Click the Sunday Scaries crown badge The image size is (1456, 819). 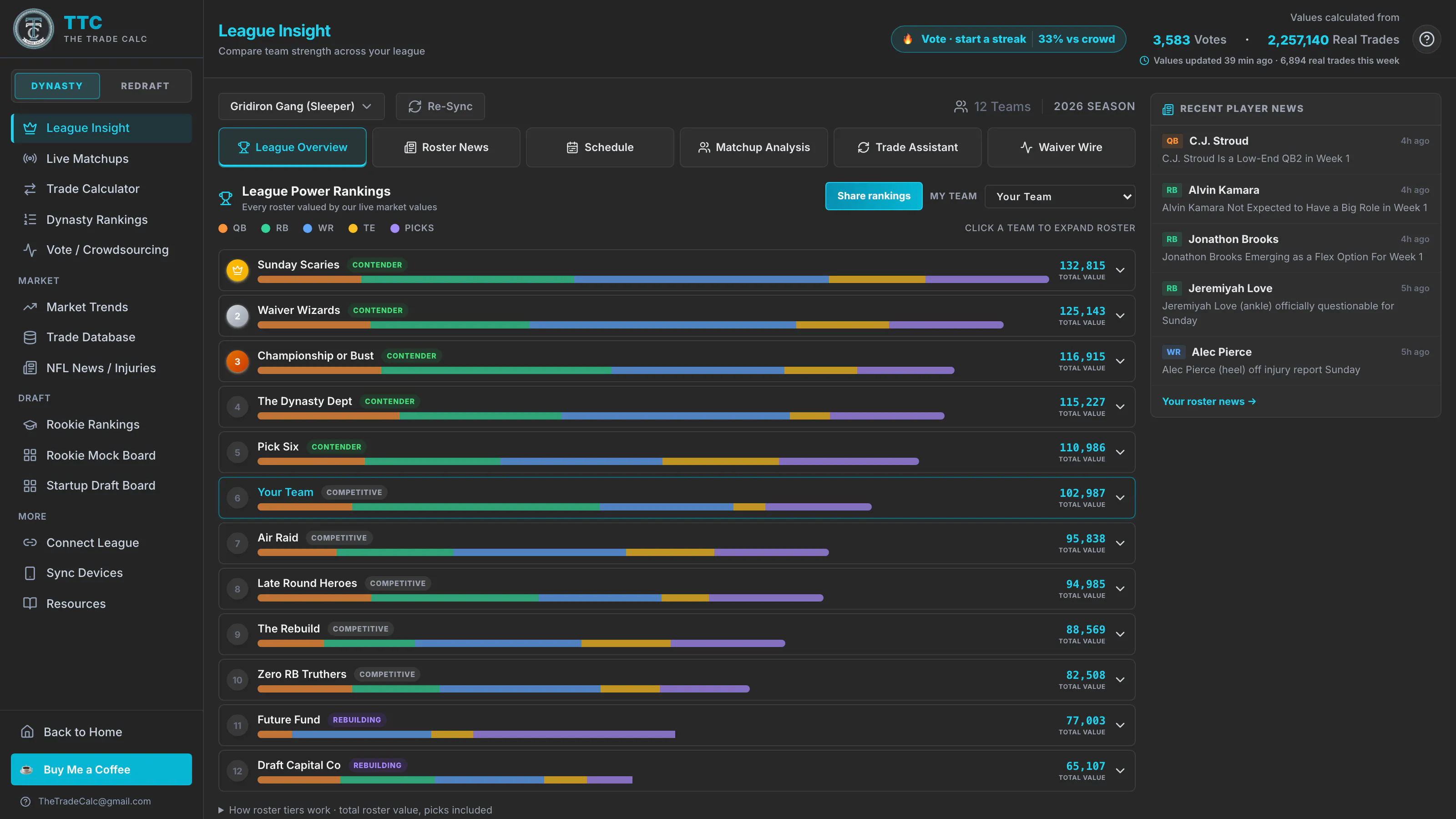[x=238, y=270]
